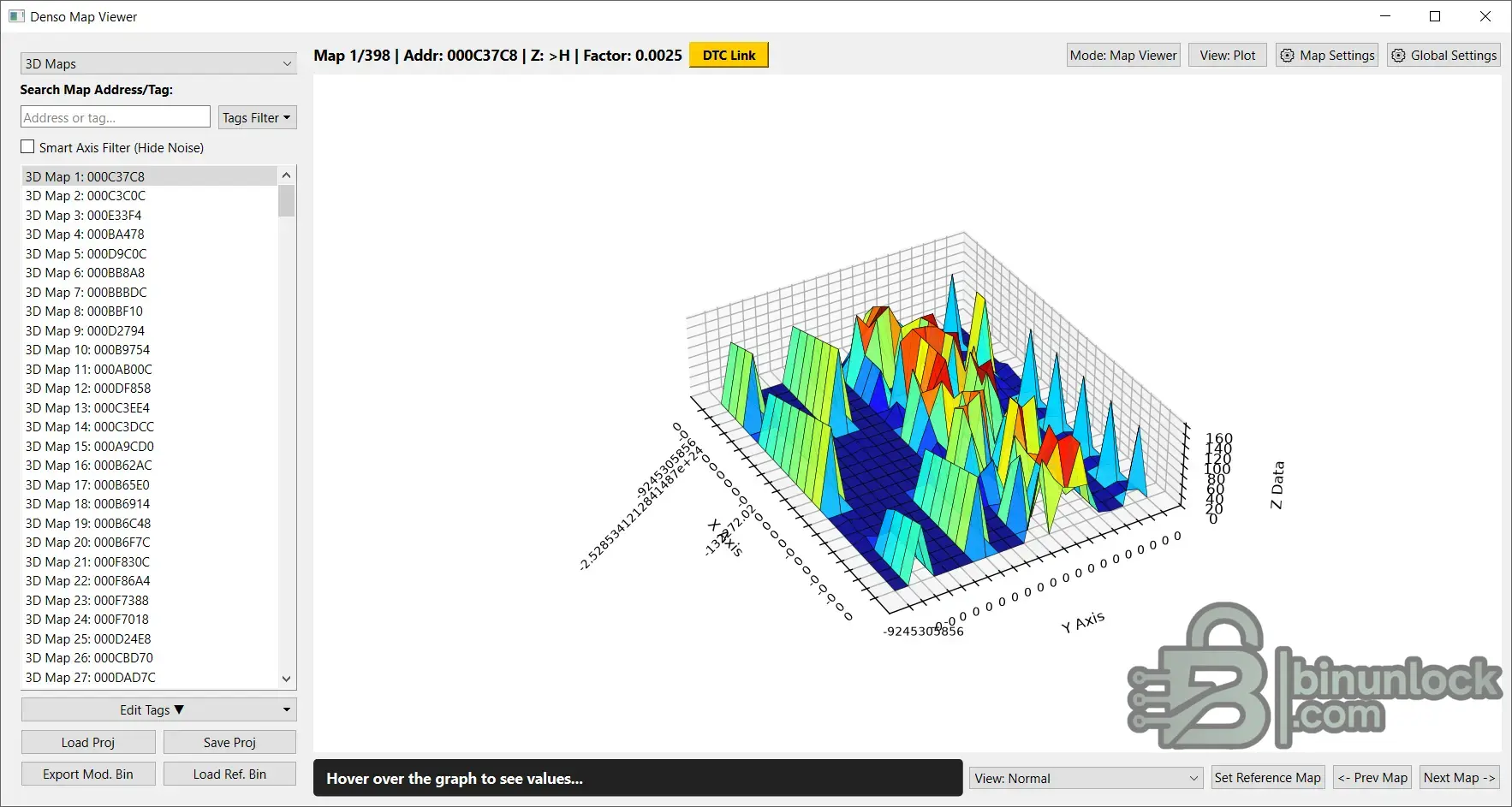
Task: Expand the Tags Filter dropdown
Action: pyautogui.click(x=257, y=117)
